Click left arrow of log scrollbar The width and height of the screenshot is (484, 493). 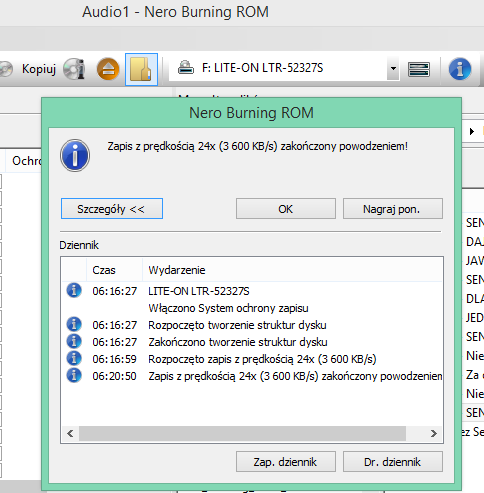tap(70, 433)
